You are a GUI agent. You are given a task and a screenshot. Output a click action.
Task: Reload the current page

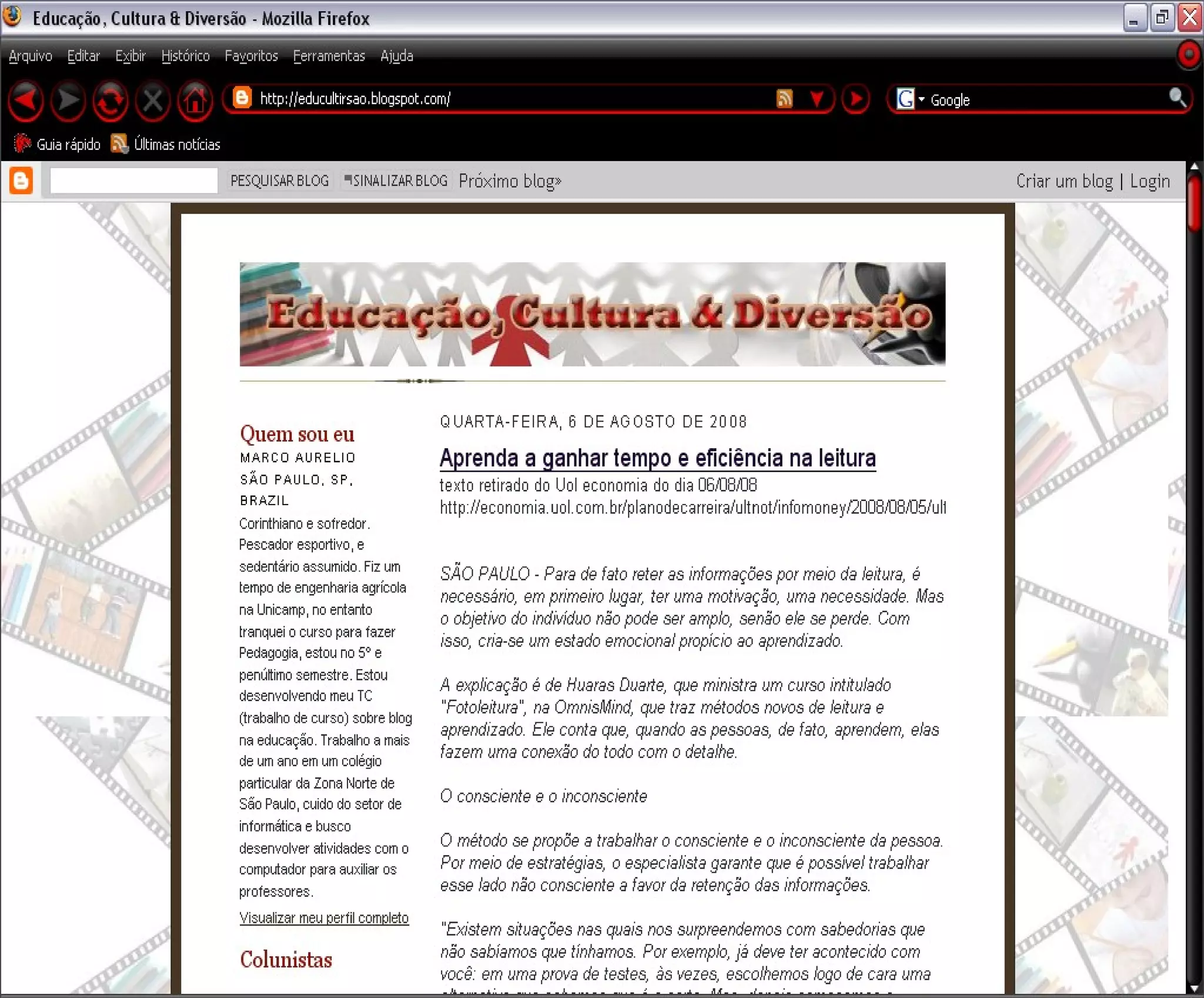pos(111,101)
